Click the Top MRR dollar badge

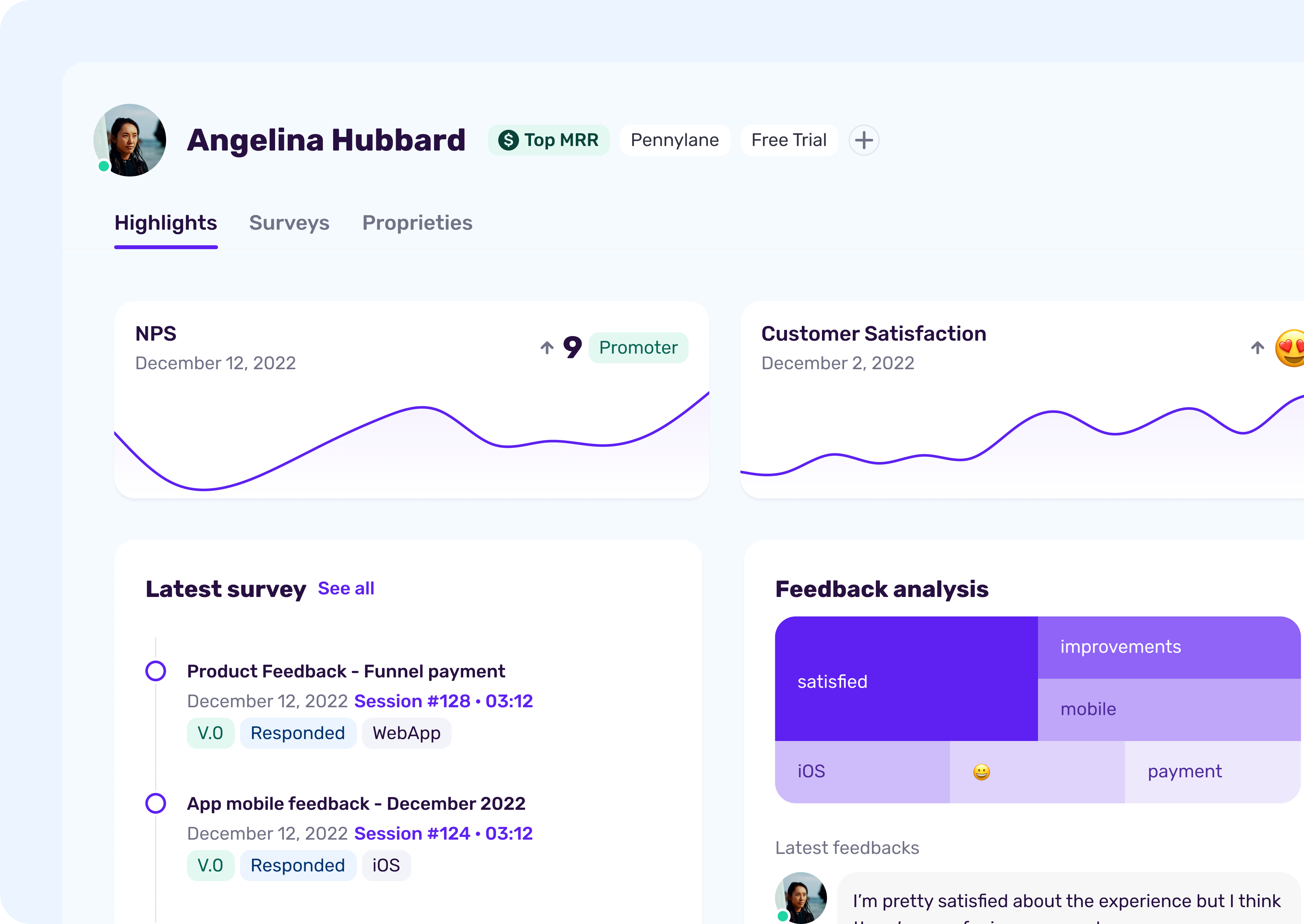548,140
